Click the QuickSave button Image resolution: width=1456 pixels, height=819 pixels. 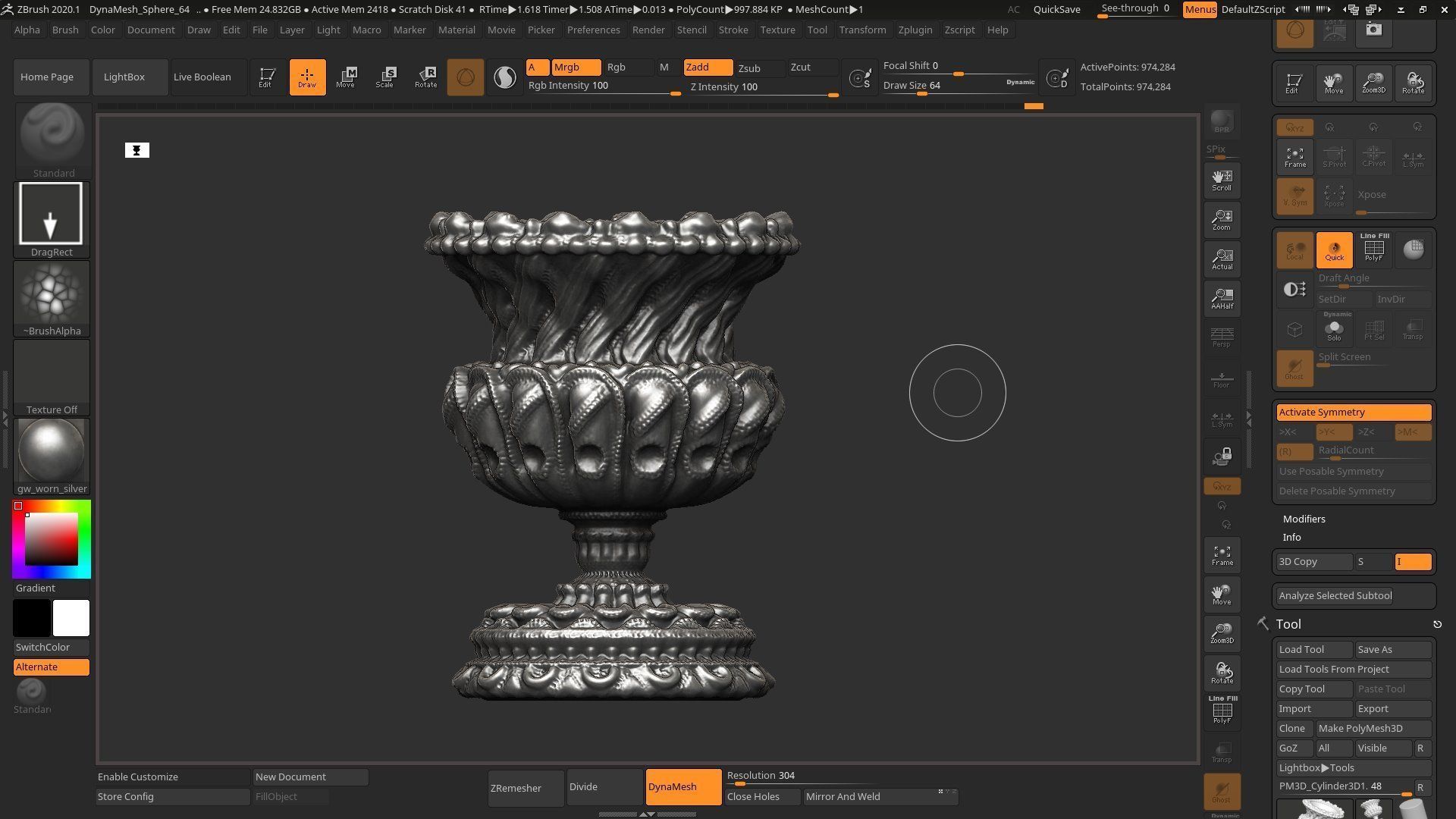(x=1056, y=9)
